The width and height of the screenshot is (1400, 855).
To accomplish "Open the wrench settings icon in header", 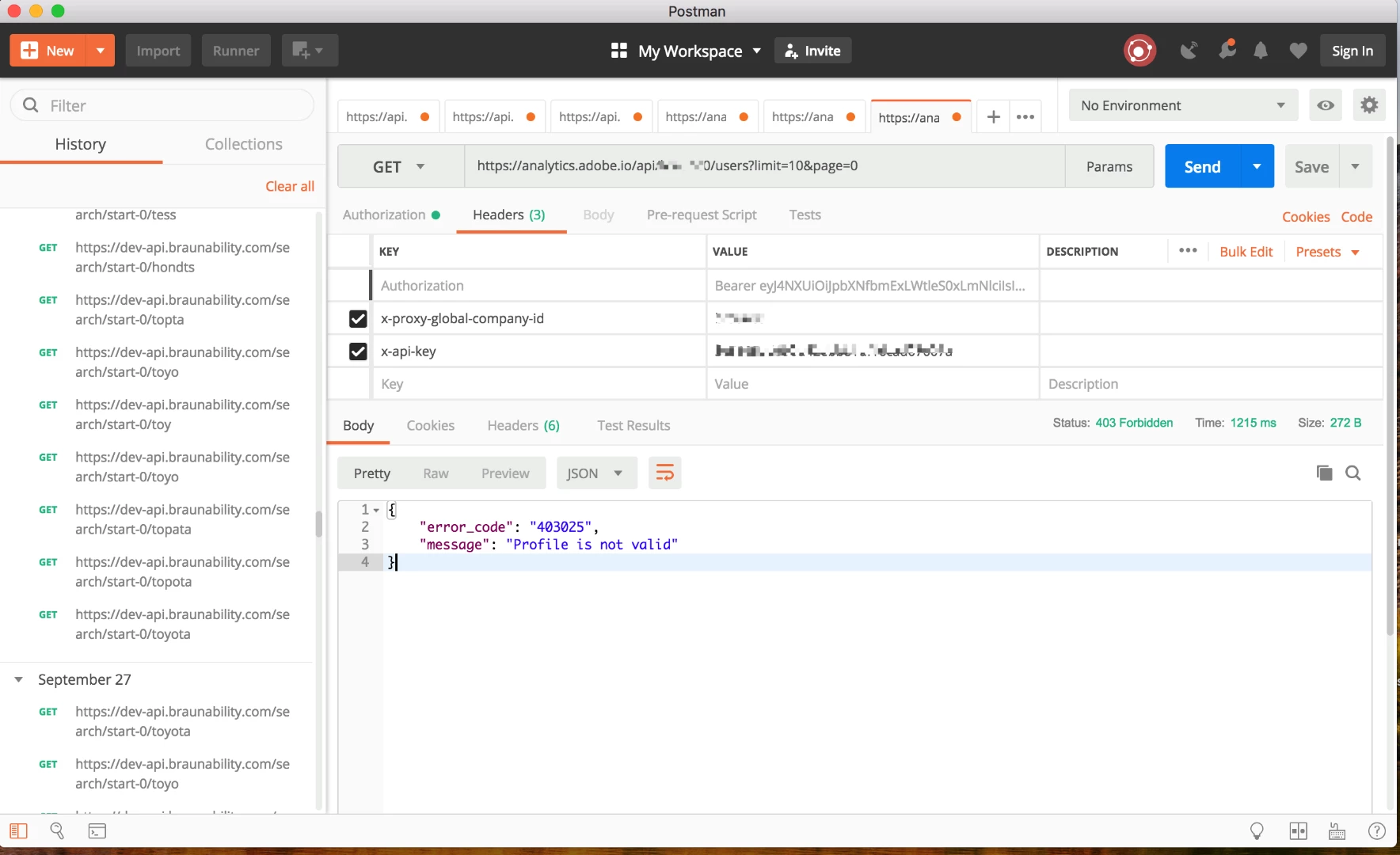I will (1227, 50).
